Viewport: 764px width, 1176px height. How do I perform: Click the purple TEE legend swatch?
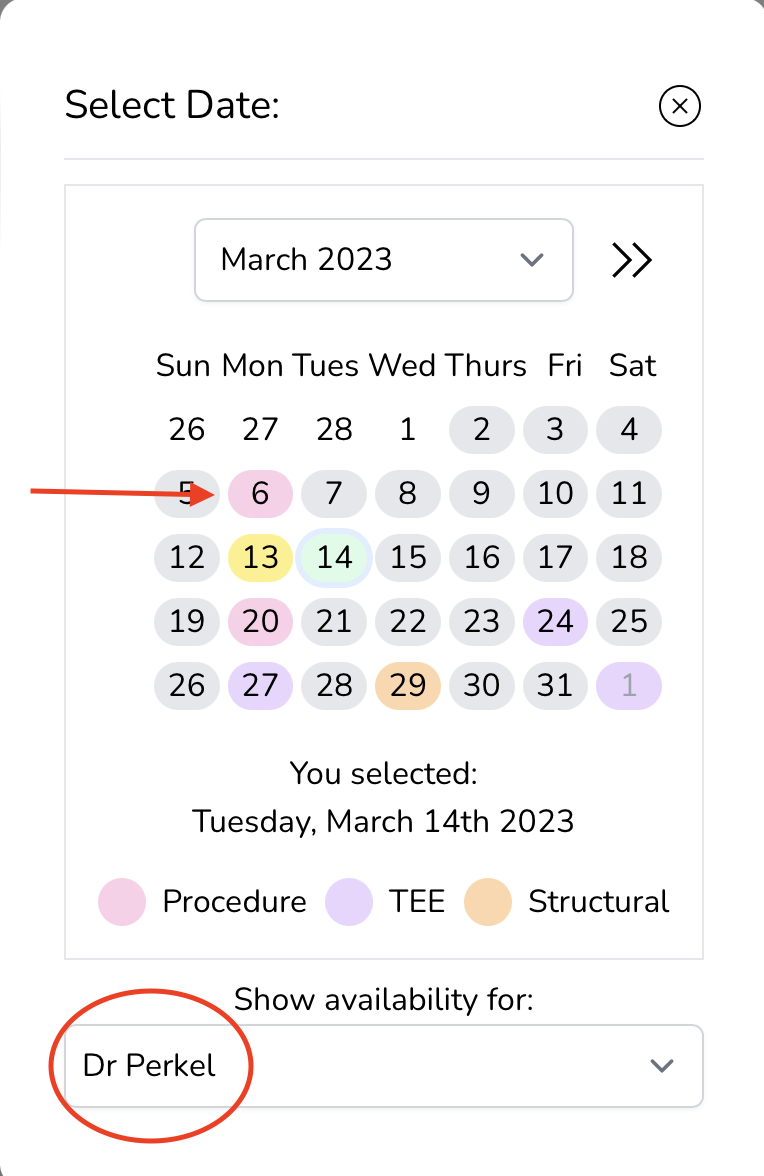pyautogui.click(x=348, y=901)
